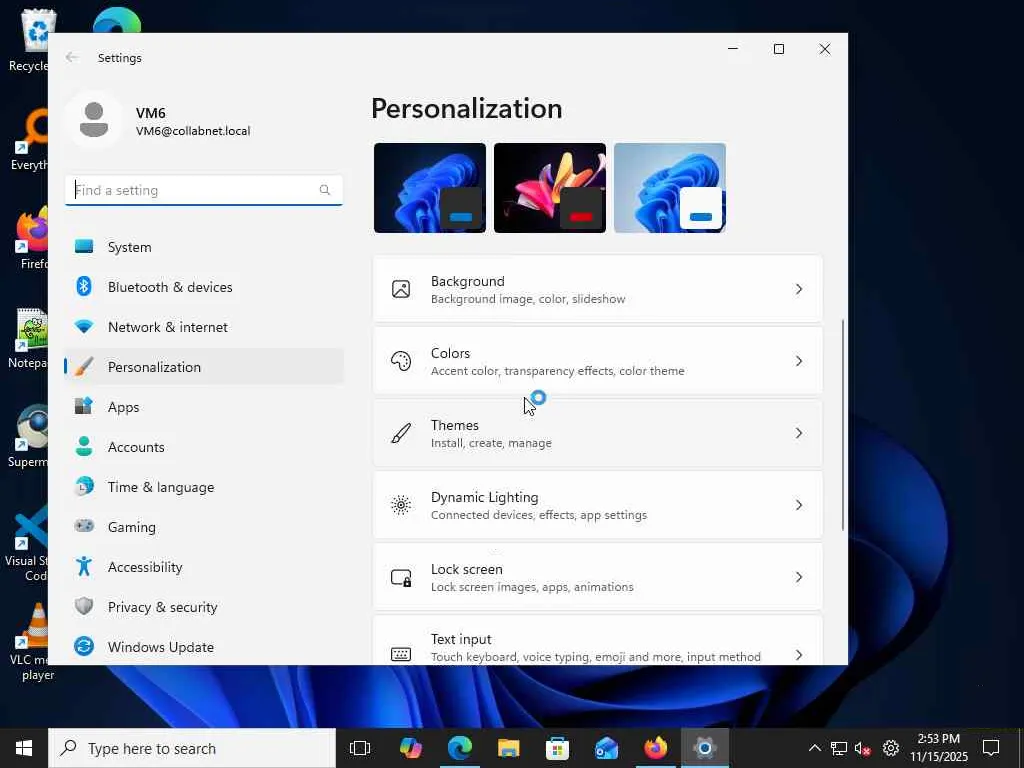This screenshot has width=1024, height=768.
Task: Select the Personalization paintbrush icon
Action: [x=84, y=366]
